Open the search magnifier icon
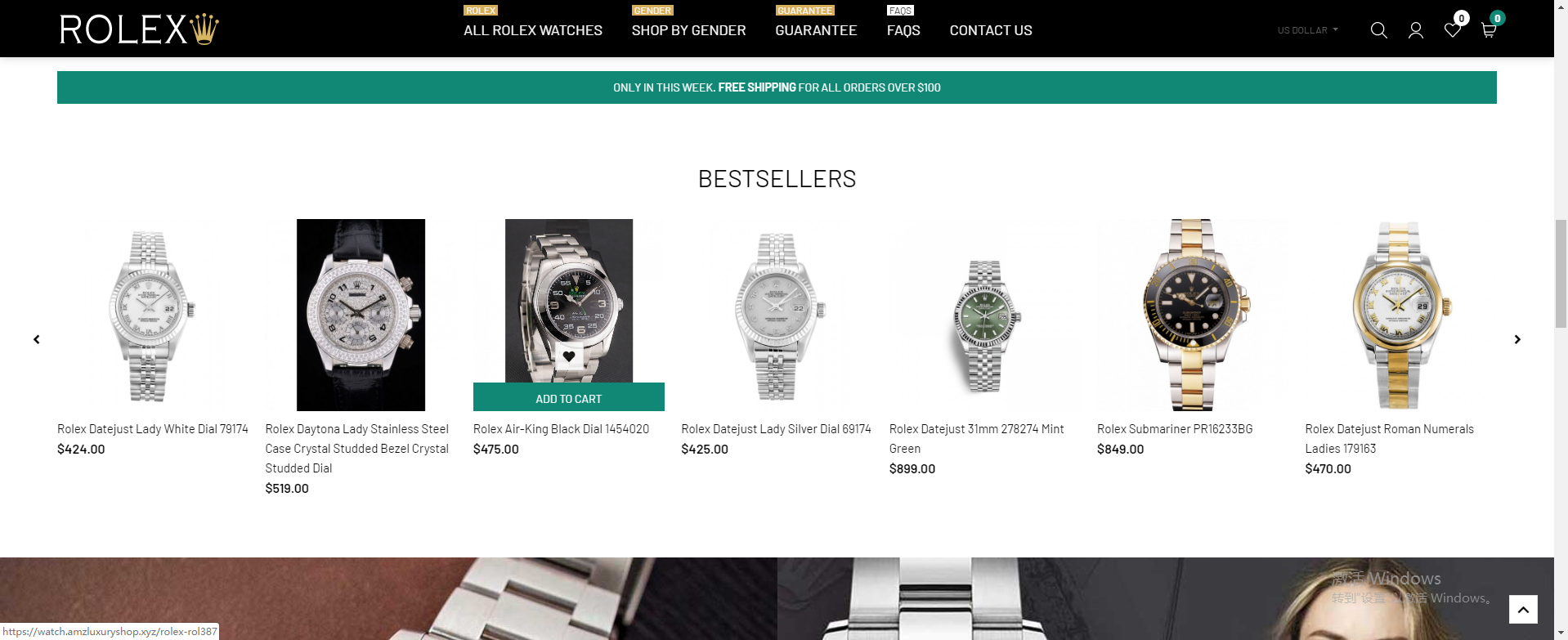 1378,30
